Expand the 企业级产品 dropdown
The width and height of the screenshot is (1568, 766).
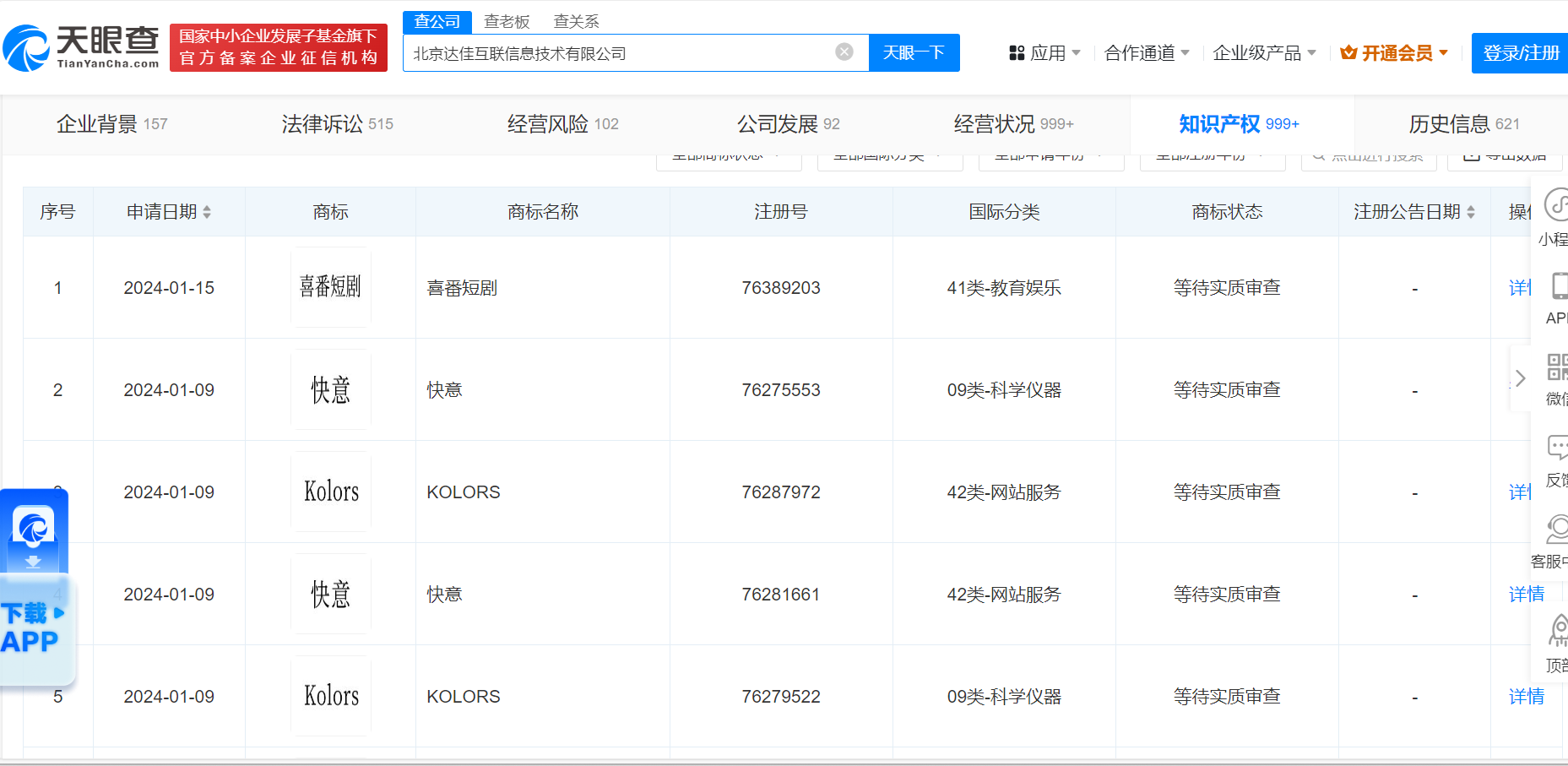(x=1264, y=53)
